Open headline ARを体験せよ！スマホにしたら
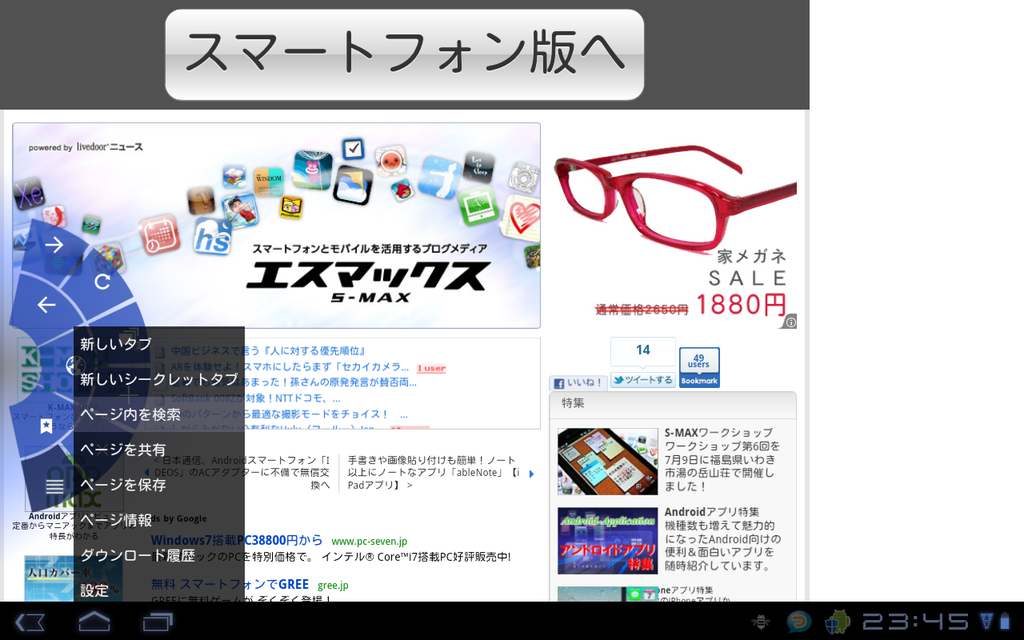 click(x=290, y=367)
